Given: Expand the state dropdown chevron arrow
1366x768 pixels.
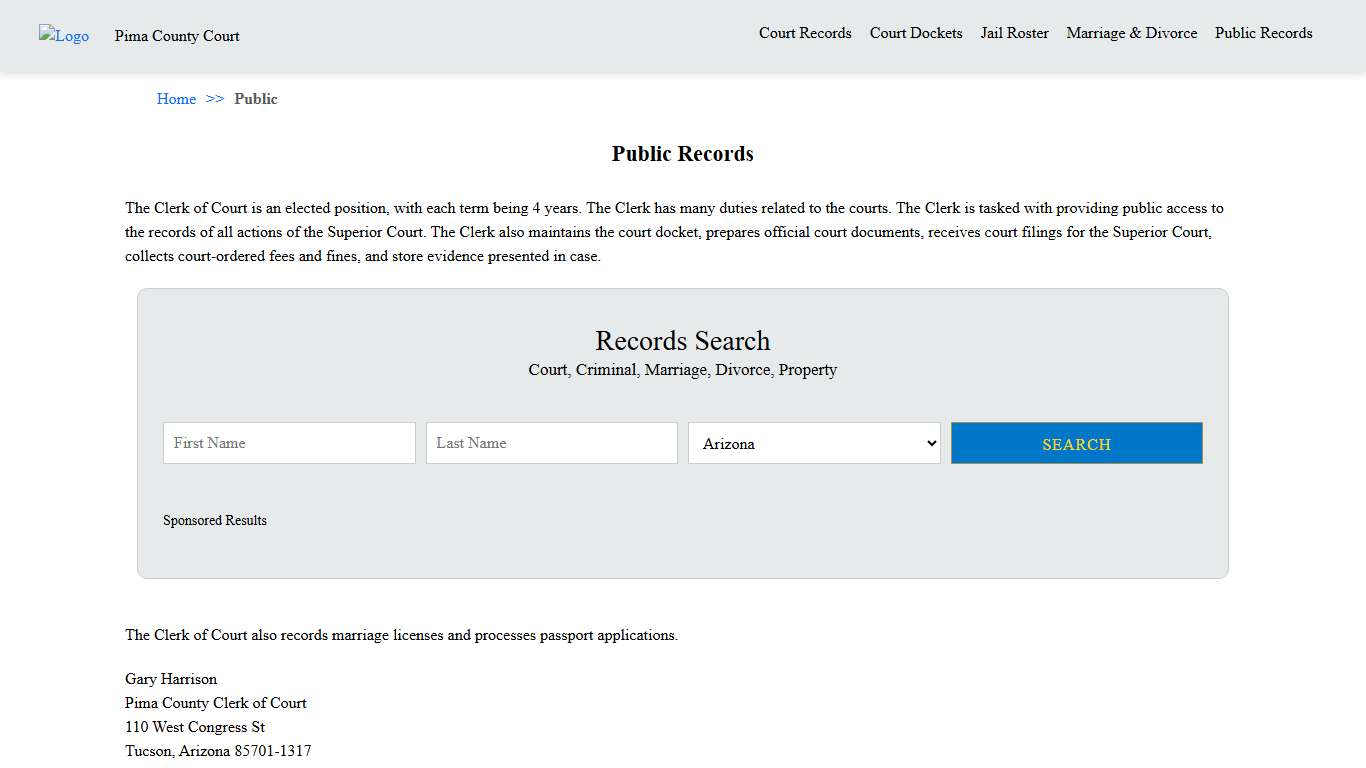Looking at the screenshot, I should coord(929,443).
